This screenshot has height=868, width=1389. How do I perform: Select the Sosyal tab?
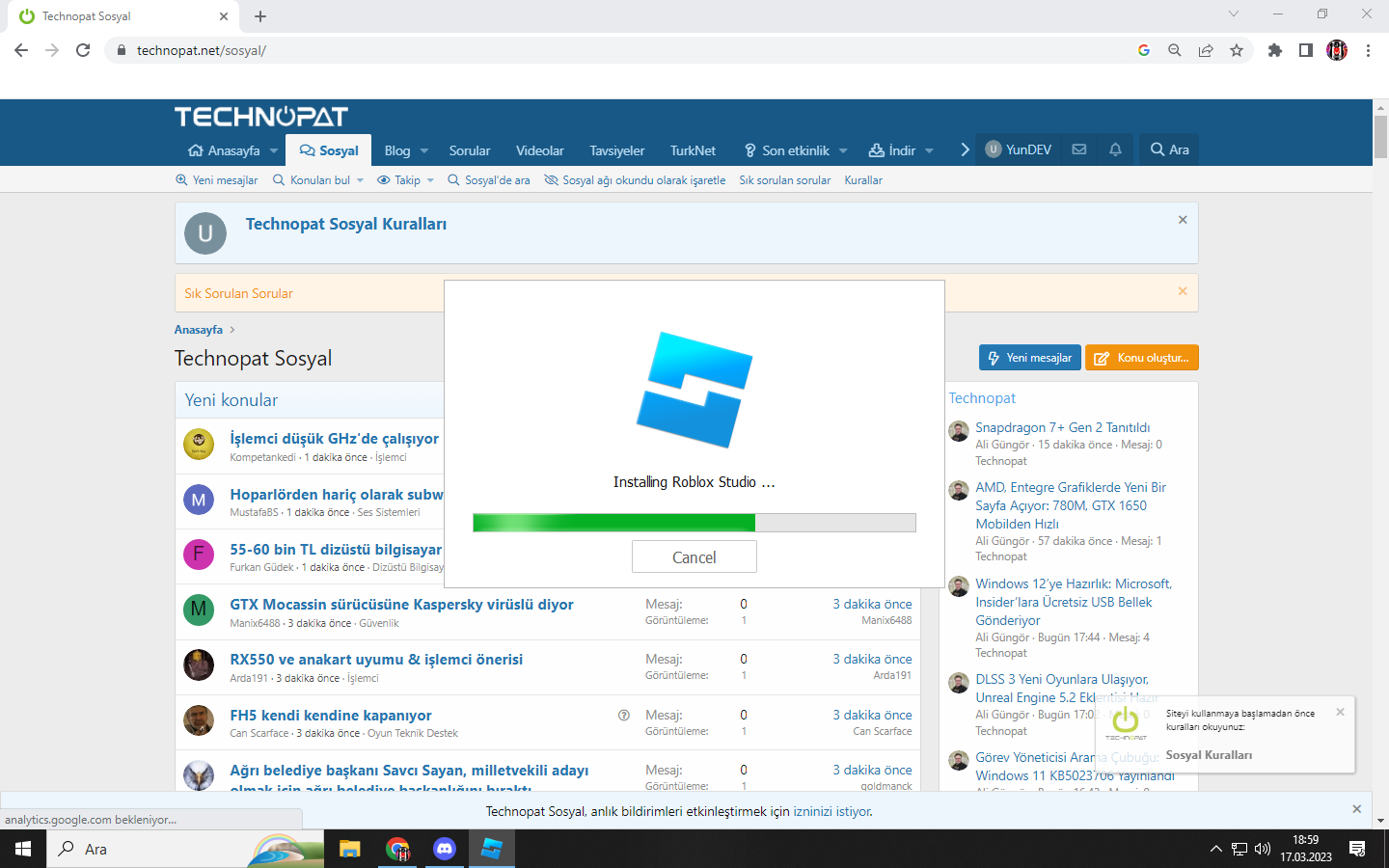pyautogui.click(x=329, y=150)
